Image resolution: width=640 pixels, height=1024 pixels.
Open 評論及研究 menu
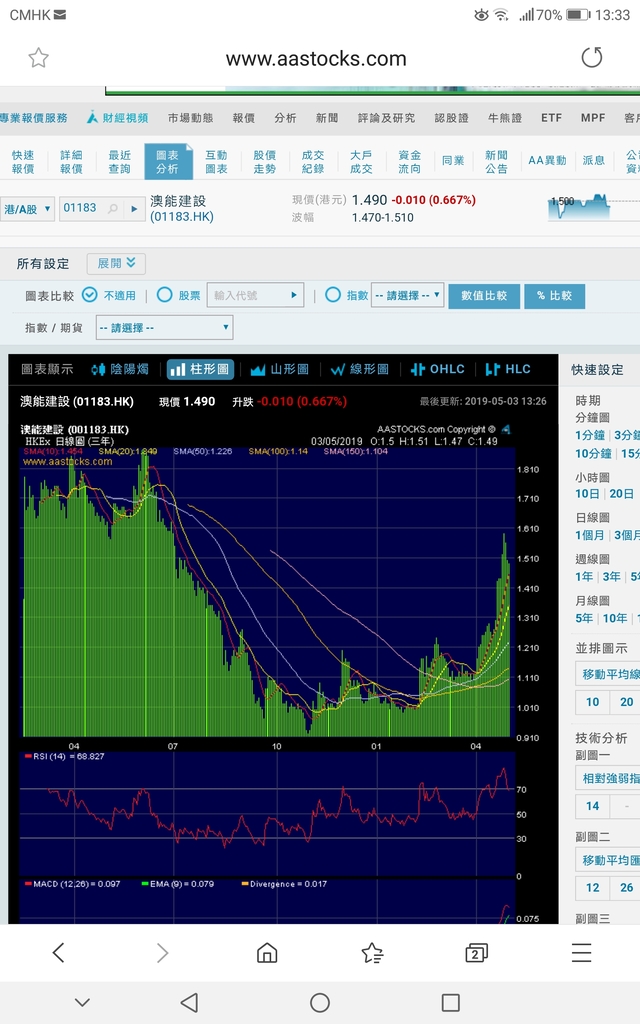387,118
